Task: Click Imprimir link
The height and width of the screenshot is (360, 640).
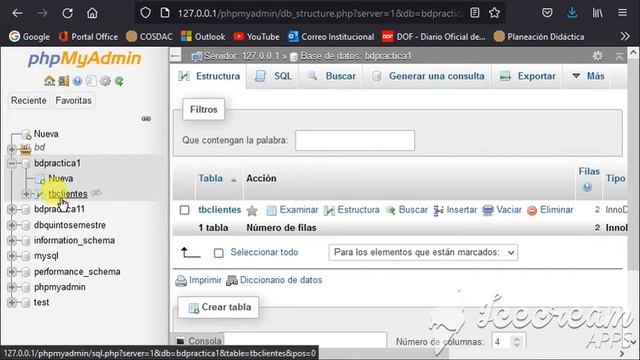Action: (x=198, y=280)
